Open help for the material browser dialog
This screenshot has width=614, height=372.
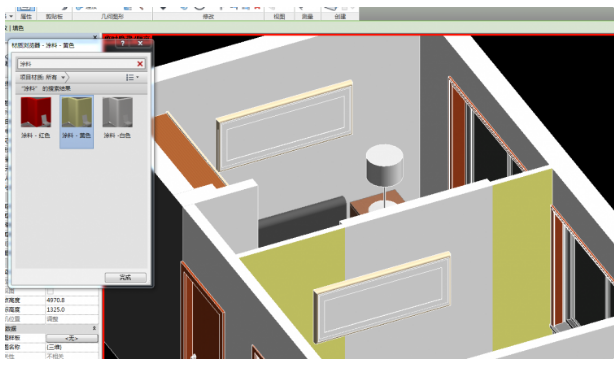(x=123, y=43)
